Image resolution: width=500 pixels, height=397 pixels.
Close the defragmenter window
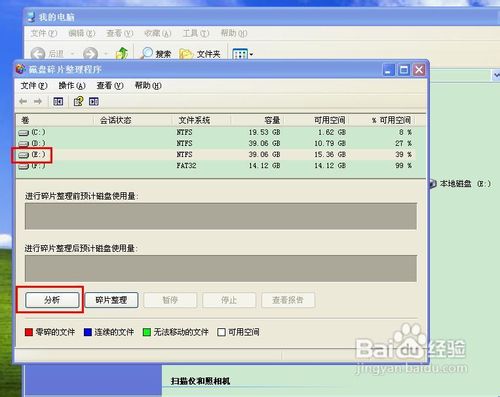419,70
